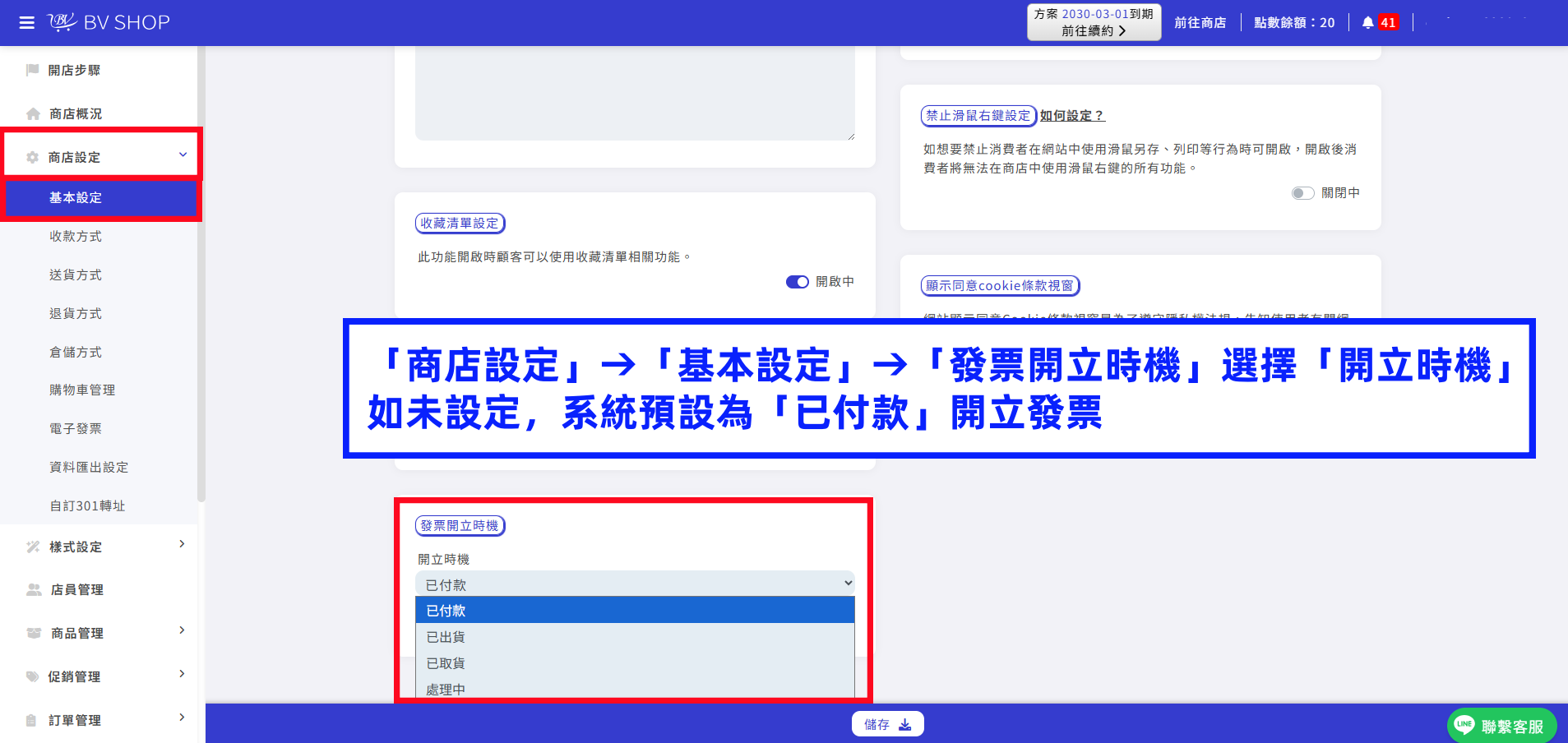Click the download icon in the 儲存 button

905,724
